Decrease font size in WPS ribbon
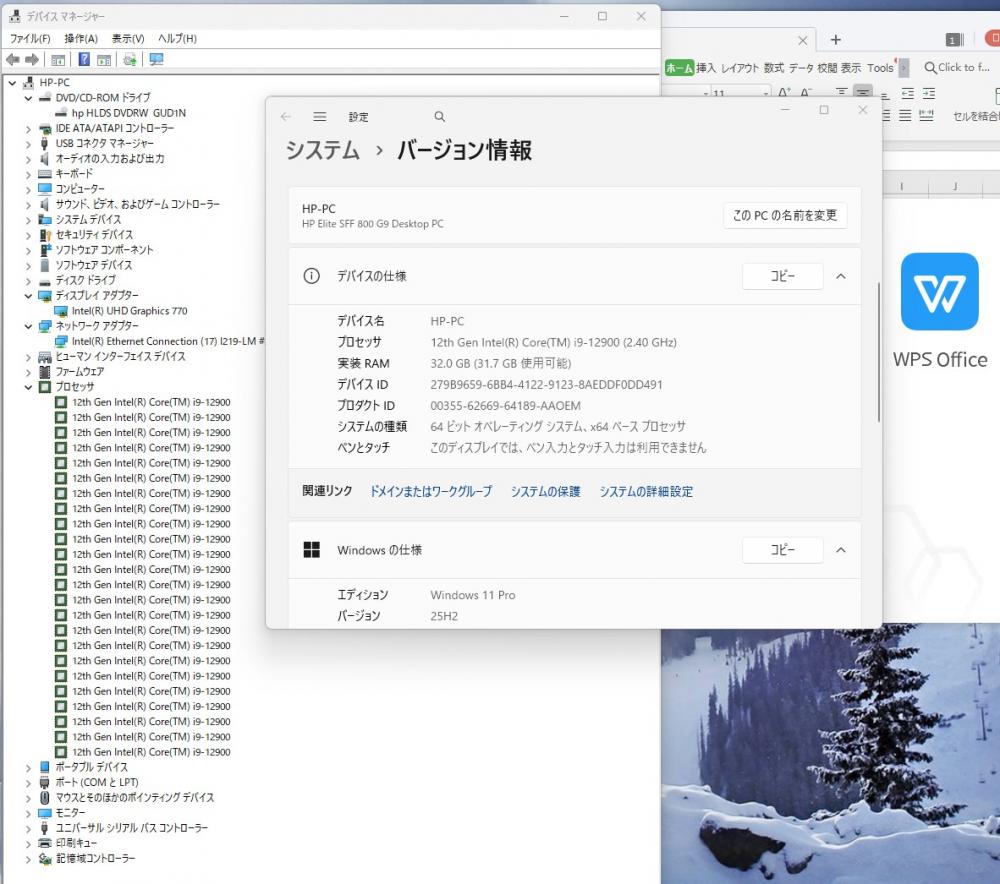Screen dimensions: 1000x884 pyautogui.click(x=806, y=92)
